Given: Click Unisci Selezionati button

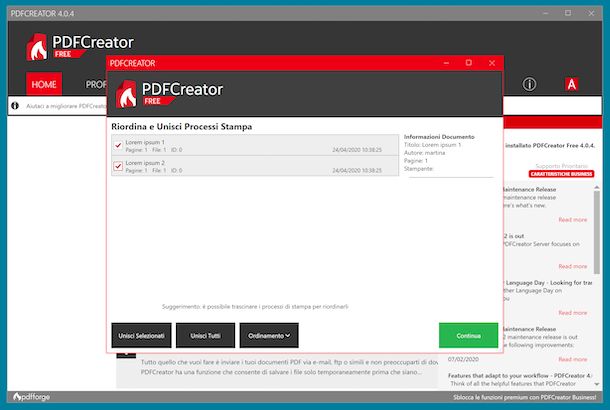Looking at the screenshot, I should coord(141,335).
